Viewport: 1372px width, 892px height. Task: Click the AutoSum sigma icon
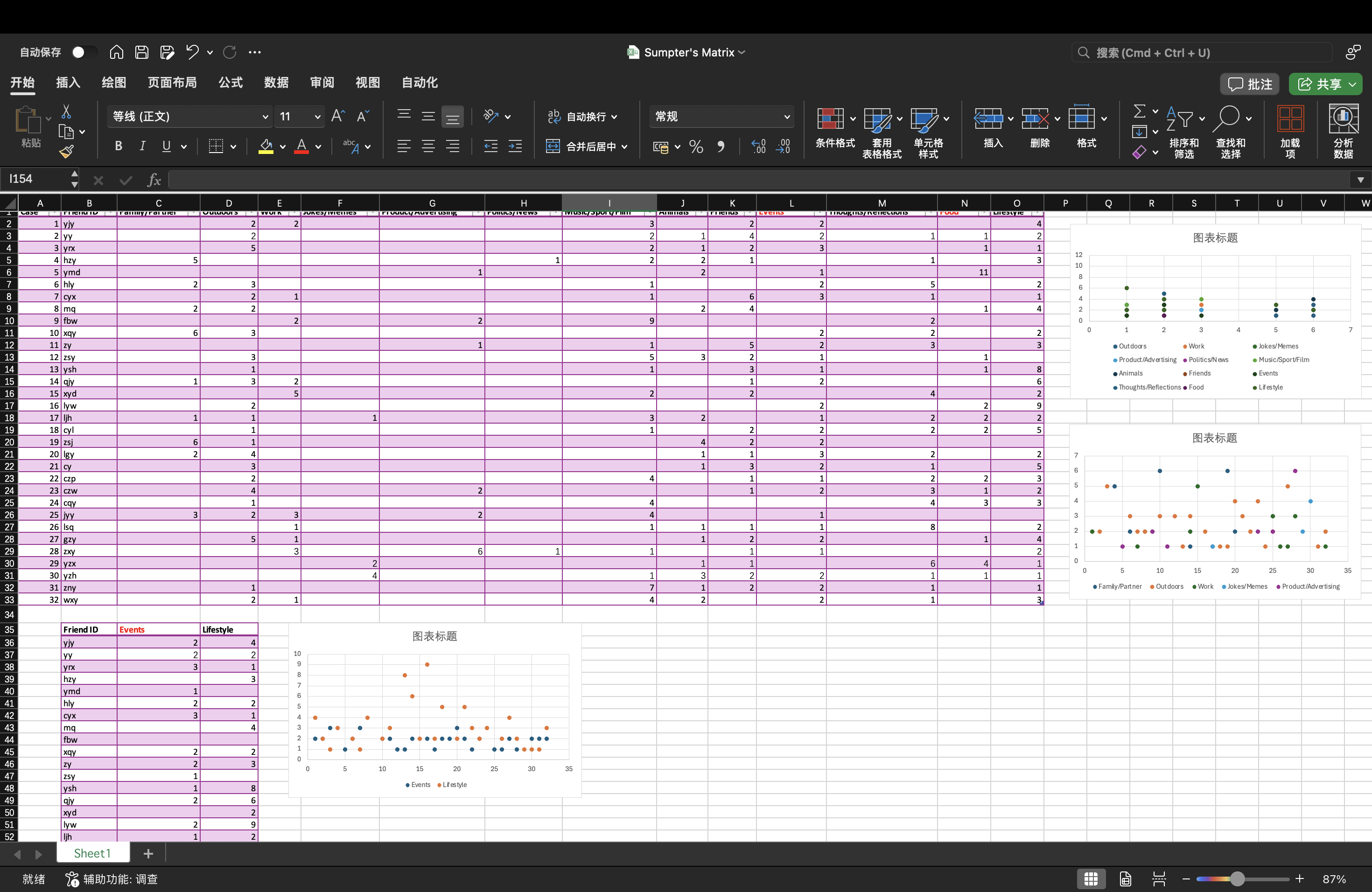point(1139,111)
